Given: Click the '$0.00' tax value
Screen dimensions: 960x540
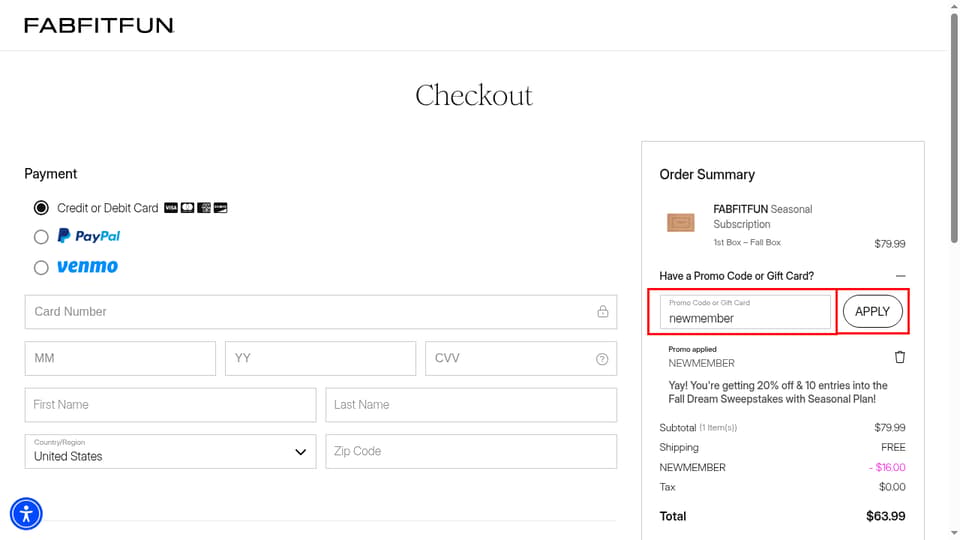Looking at the screenshot, I should pos(892,487).
